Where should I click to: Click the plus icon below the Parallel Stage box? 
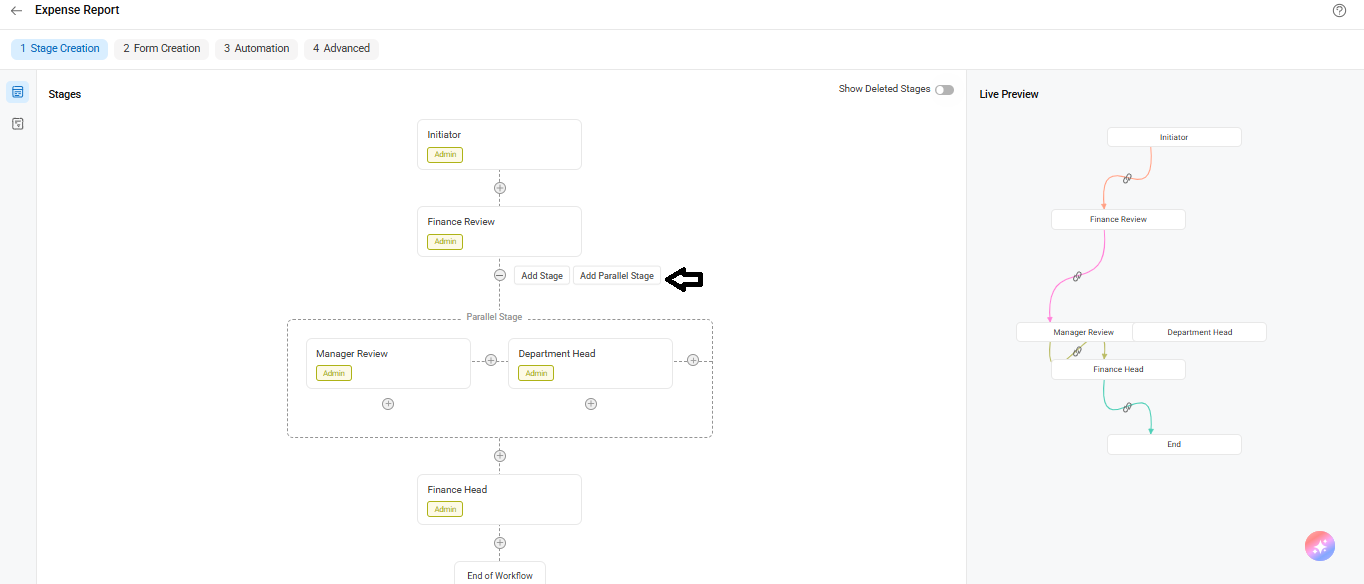(500, 456)
